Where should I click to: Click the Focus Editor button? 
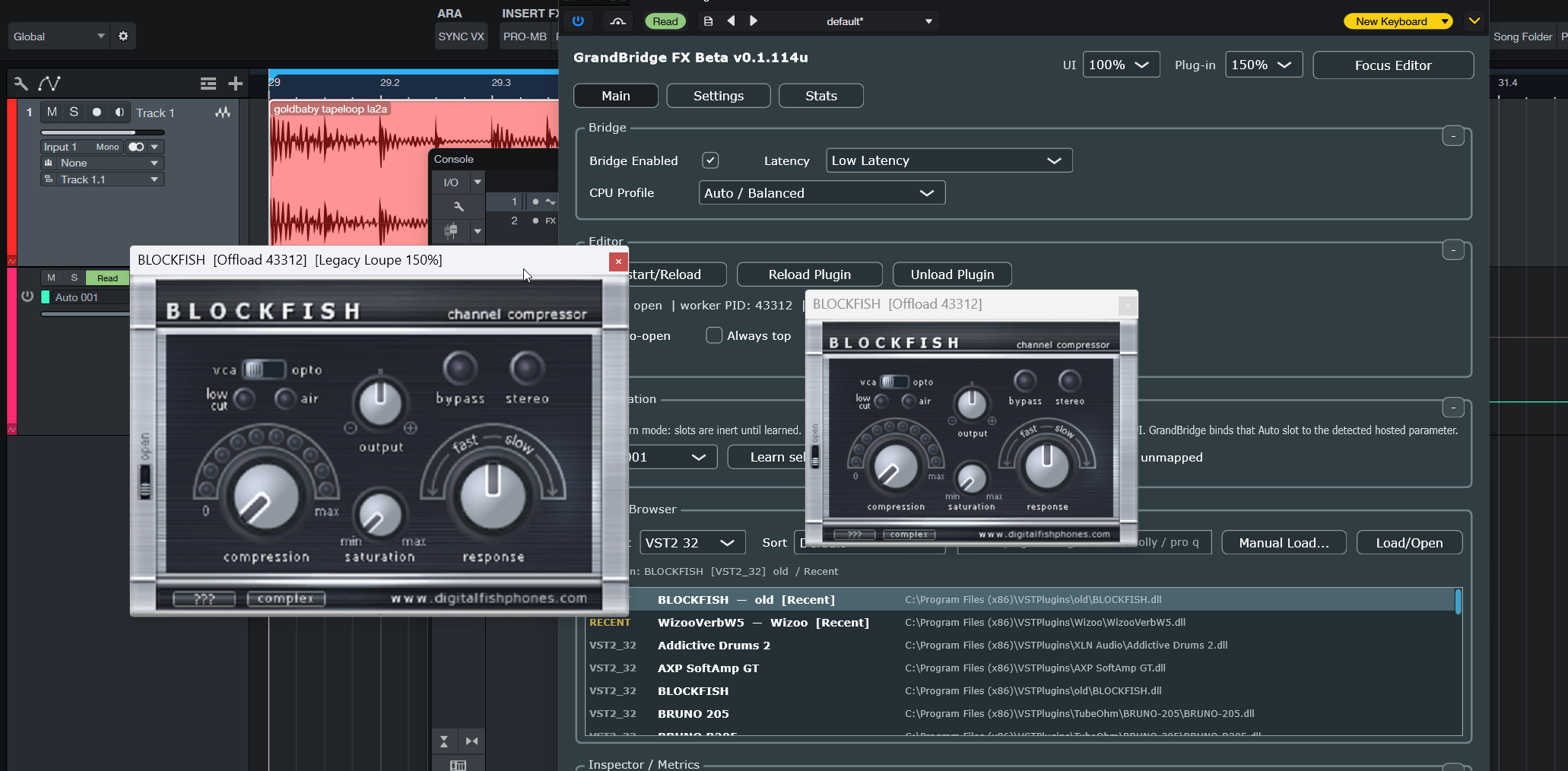(x=1393, y=65)
